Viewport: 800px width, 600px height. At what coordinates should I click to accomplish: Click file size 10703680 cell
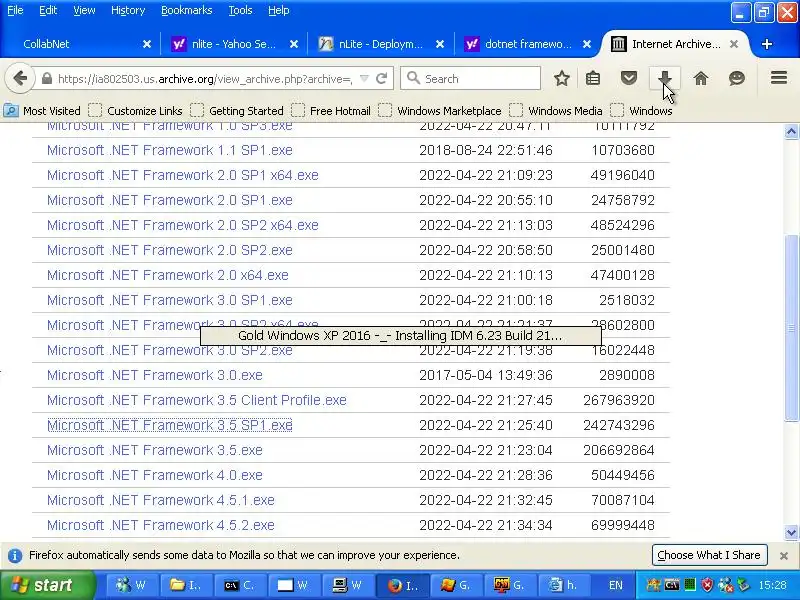622,150
